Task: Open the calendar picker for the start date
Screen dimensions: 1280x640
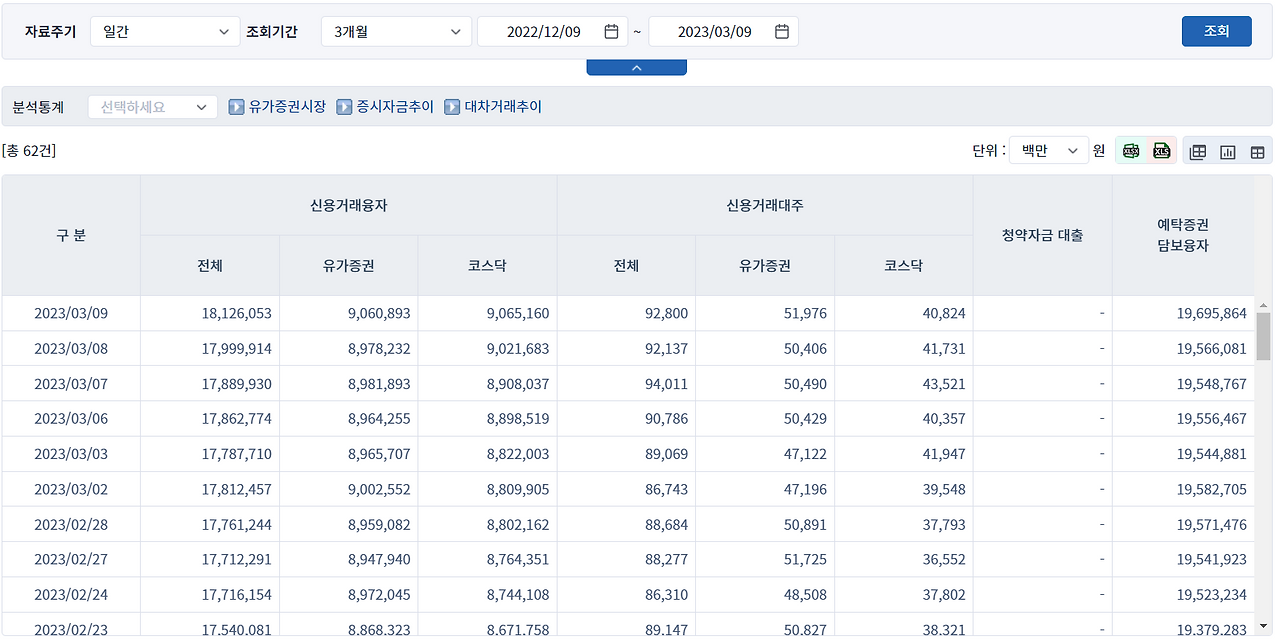Action: pyautogui.click(x=610, y=31)
